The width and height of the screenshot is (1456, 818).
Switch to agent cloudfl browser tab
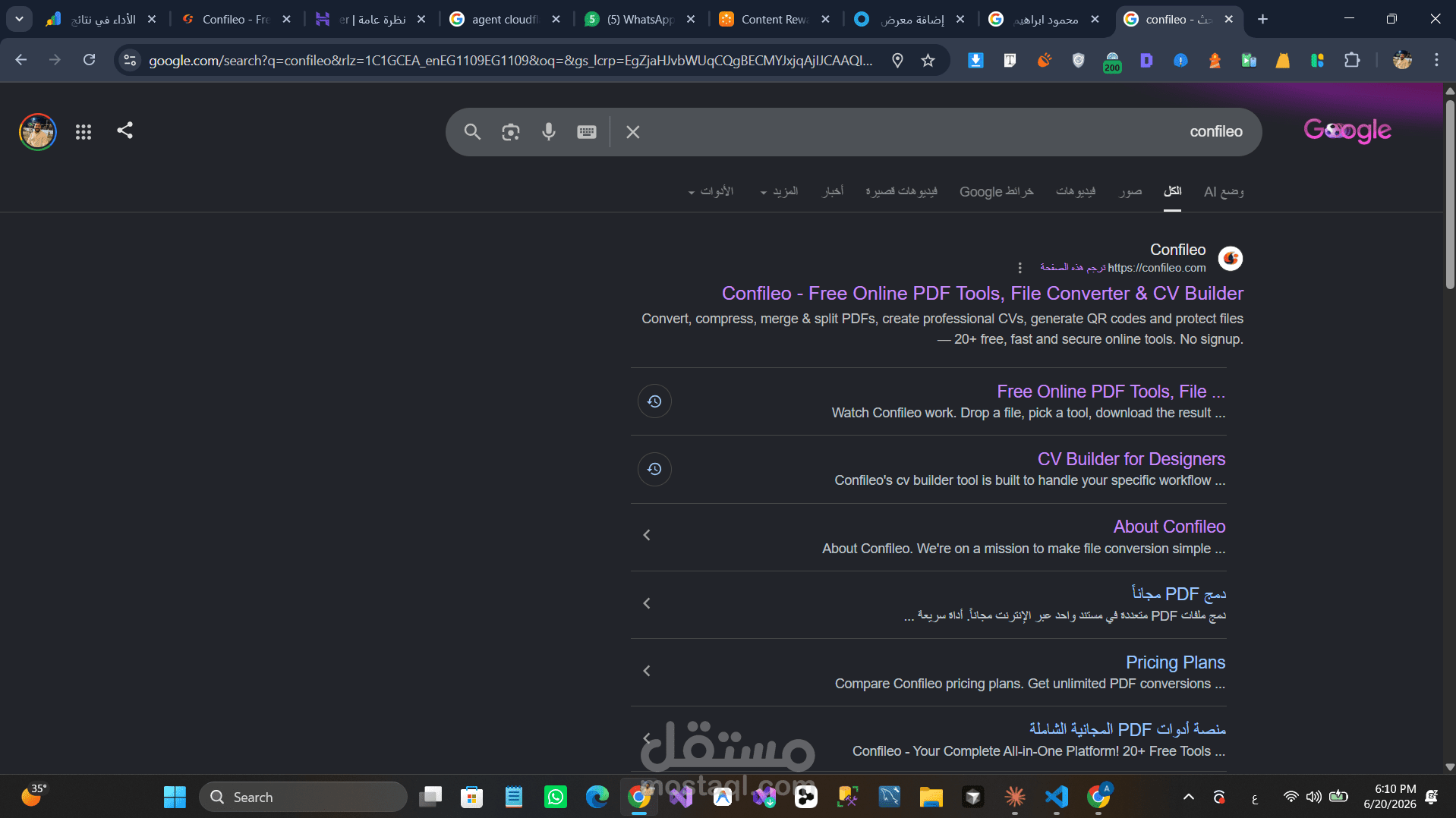[504, 19]
